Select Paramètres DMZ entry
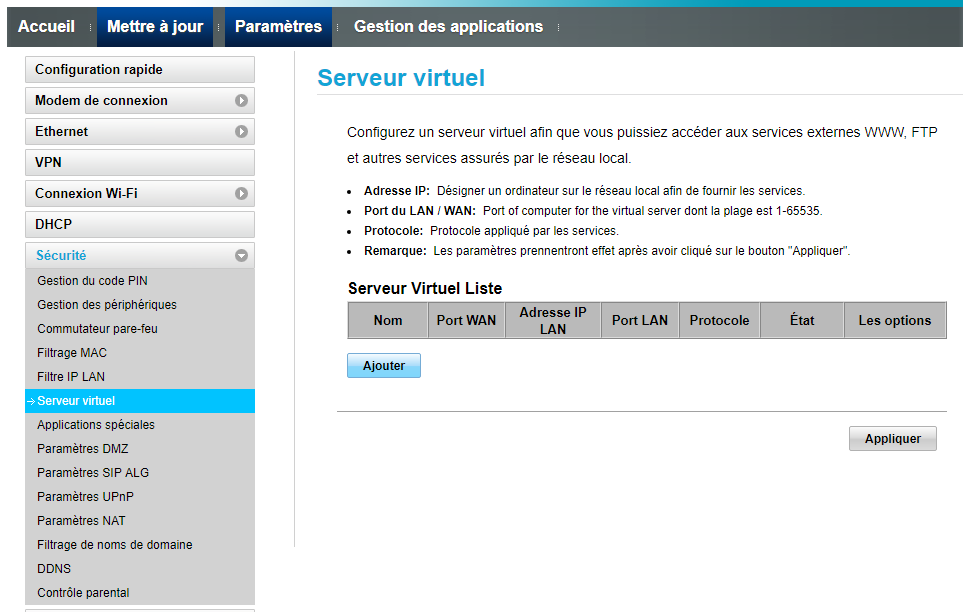 click(x=83, y=449)
